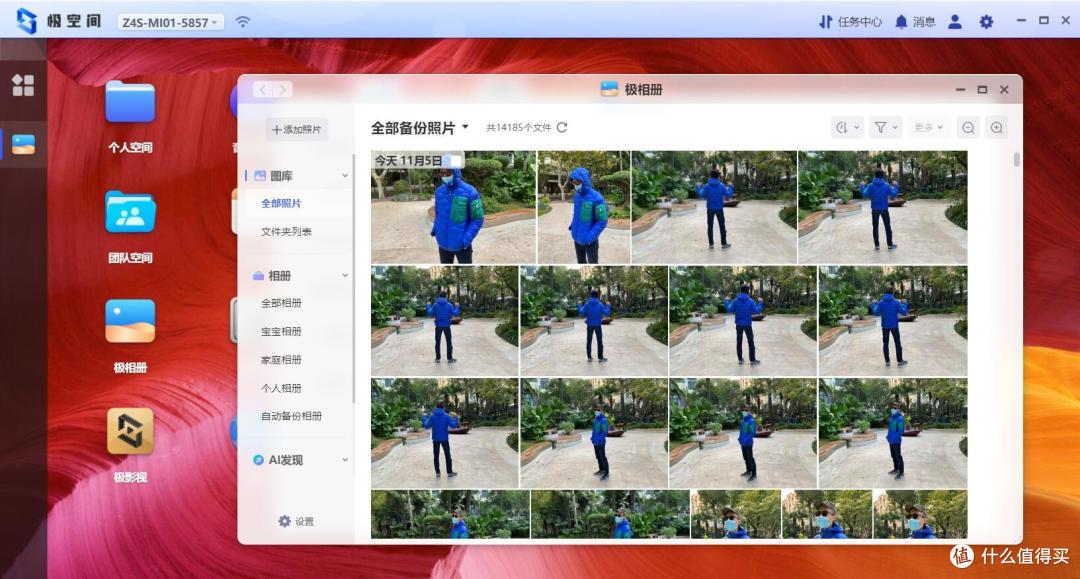The height and width of the screenshot is (579, 1080).
Task: Open the sort order dropdown
Action: pyautogui.click(x=847, y=127)
